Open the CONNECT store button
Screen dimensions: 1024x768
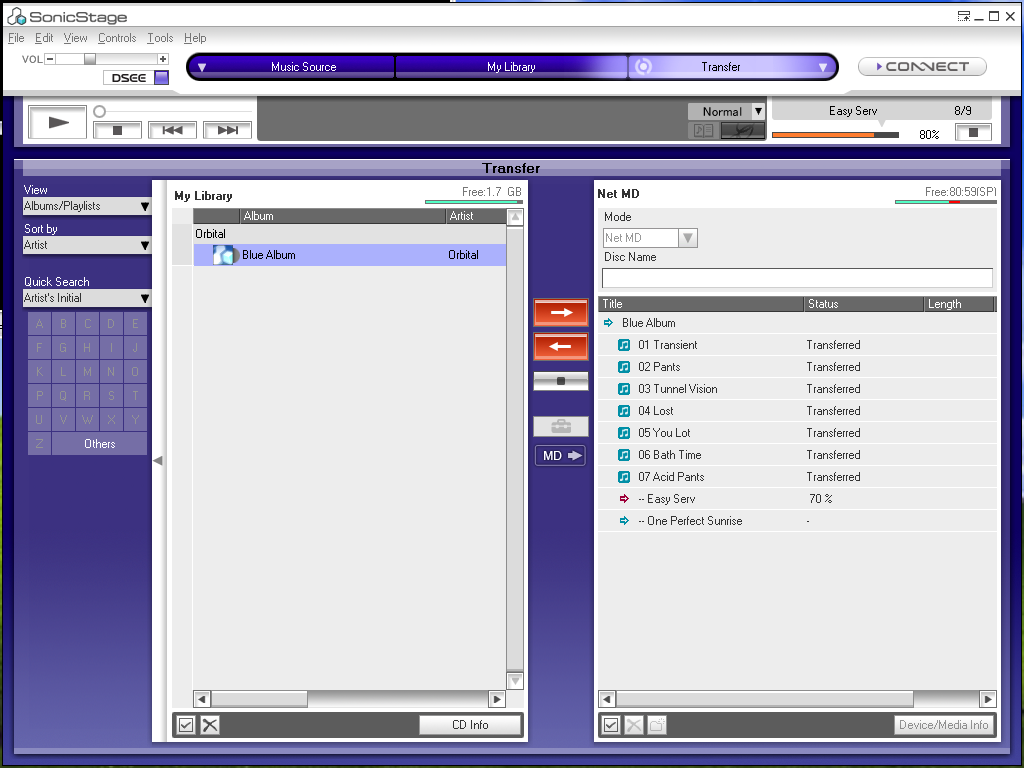click(x=922, y=67)
